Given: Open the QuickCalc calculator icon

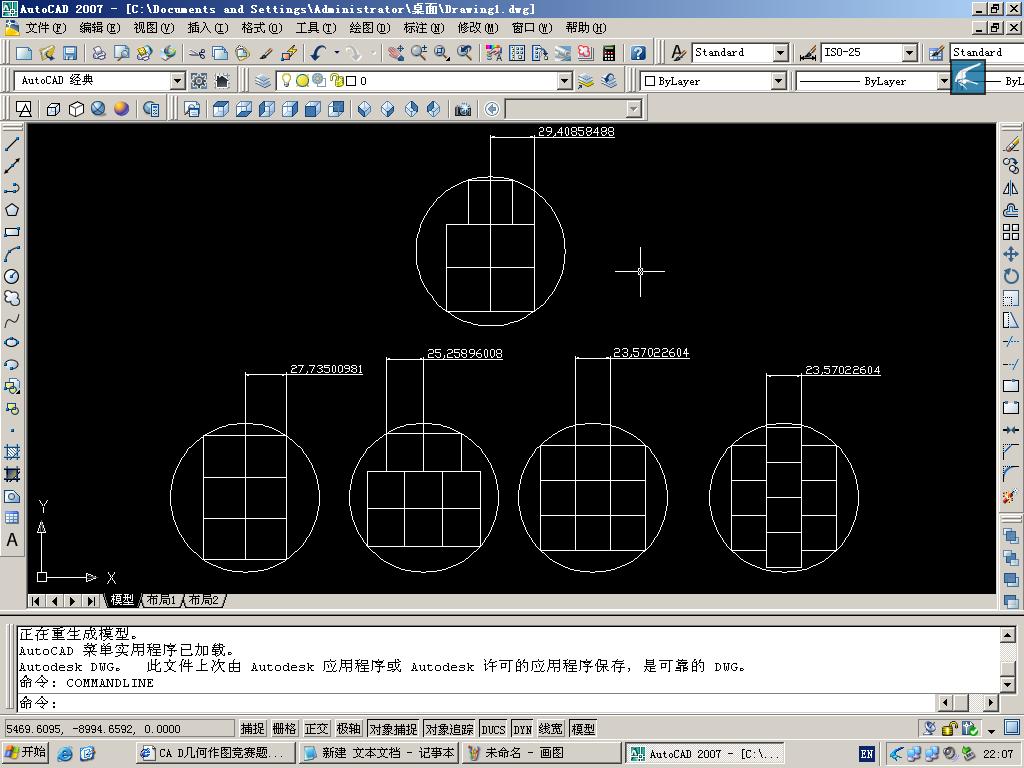Looking at the screenshot, I should coord(609,53).
